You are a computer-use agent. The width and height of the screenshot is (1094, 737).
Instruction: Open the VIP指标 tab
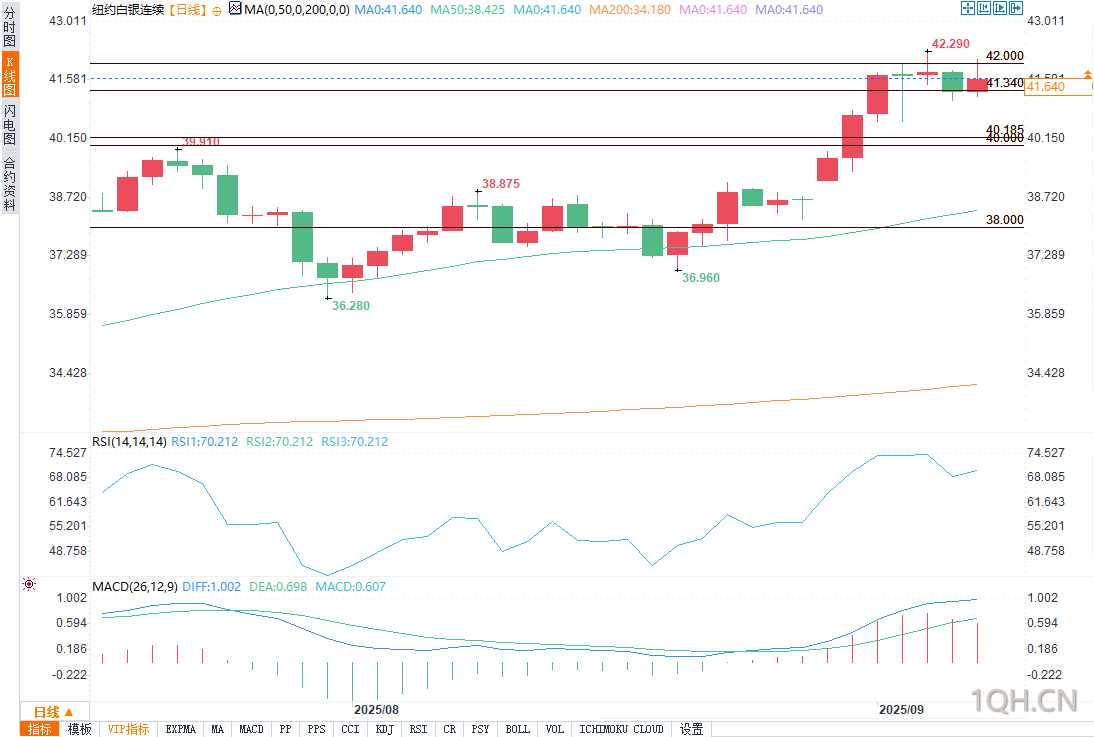coord(128,729)
